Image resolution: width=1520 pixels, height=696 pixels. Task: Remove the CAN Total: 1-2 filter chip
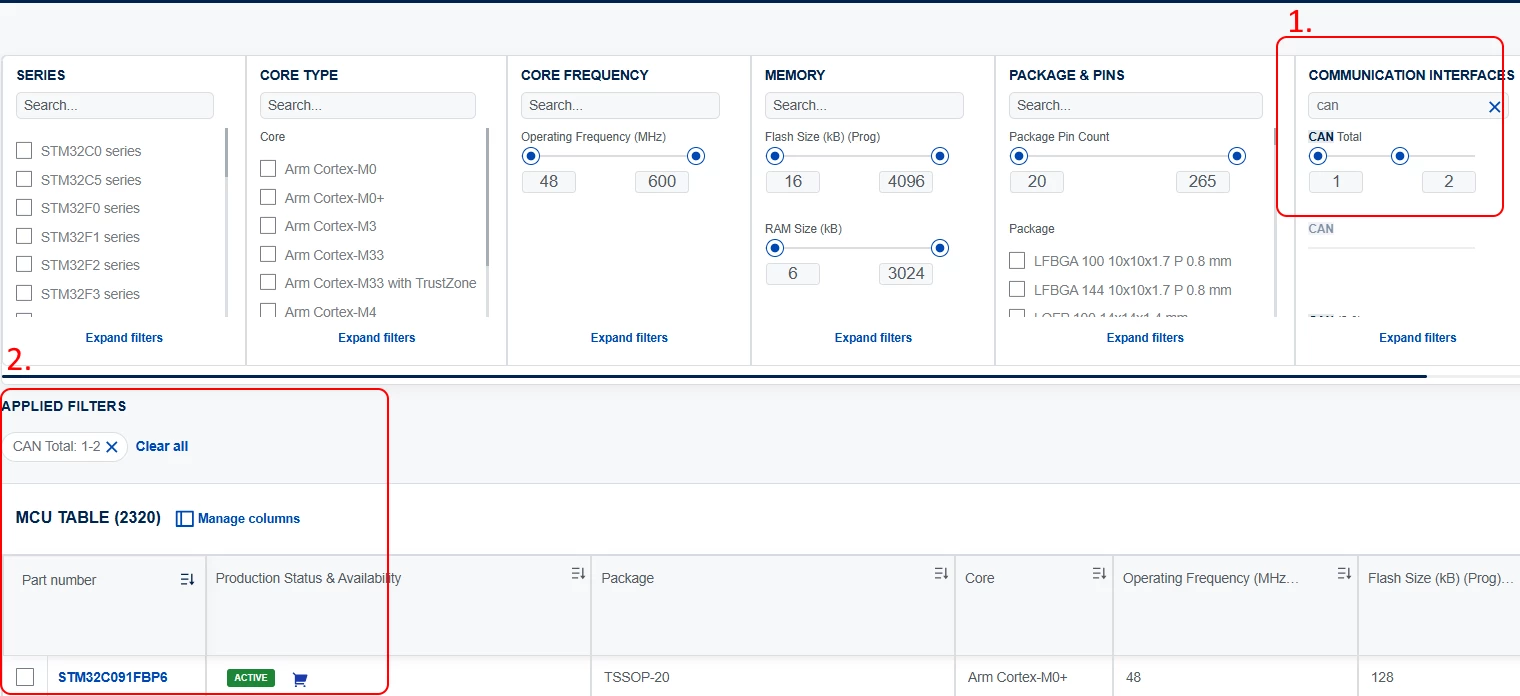pos(112,447)
